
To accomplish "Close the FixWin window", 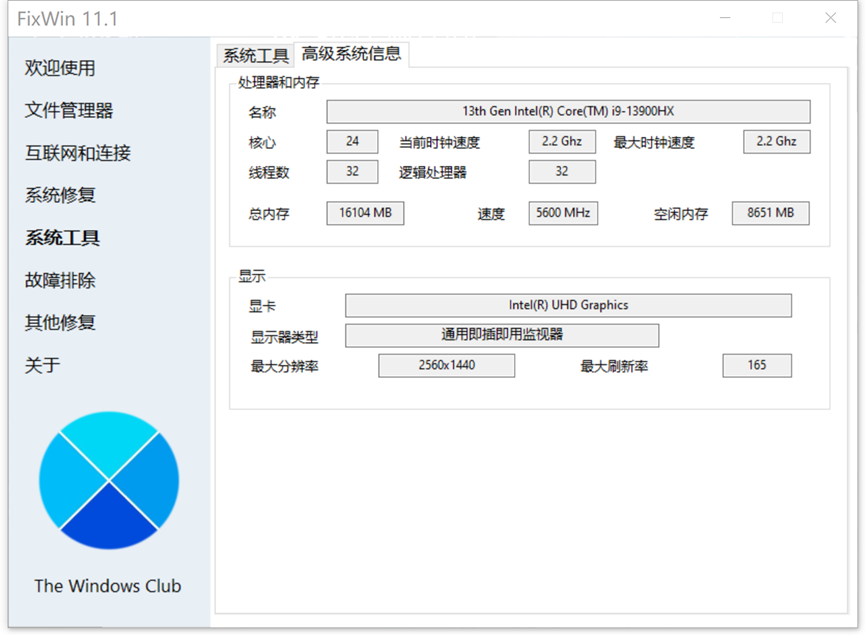I will (830, 18).
